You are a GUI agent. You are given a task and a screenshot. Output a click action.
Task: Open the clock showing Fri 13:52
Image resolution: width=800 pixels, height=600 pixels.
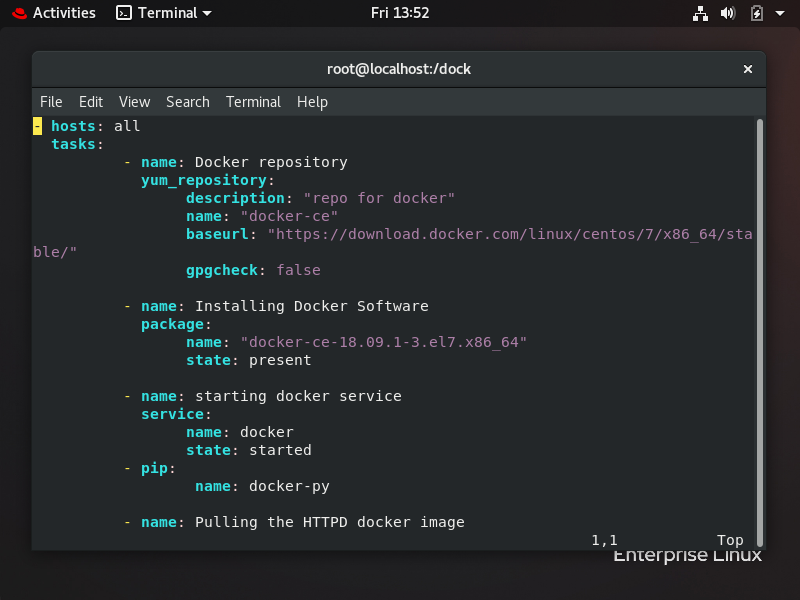(x=400, y=13)
